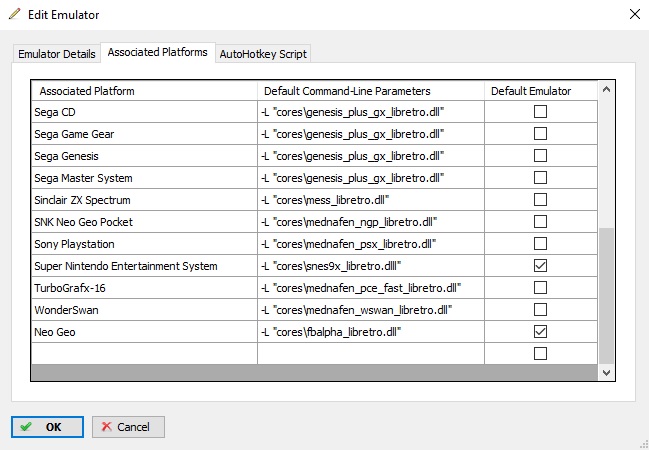
Task: Click the snes9x_libretro.dlll parameters cell
Action: click(371, 265)
